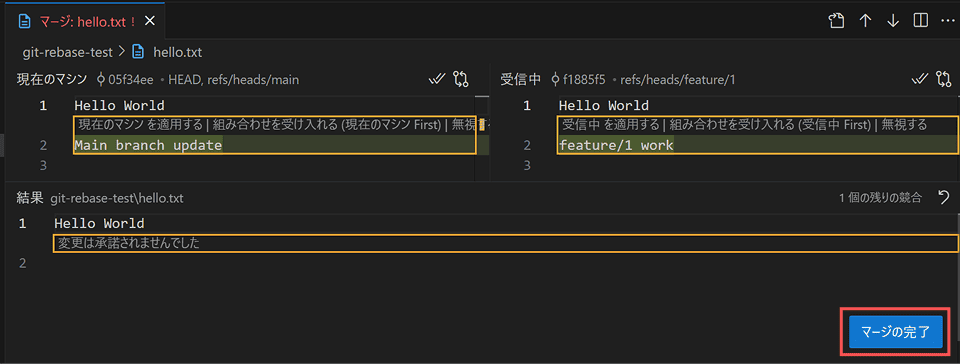The image size is (960, 364).
Task: Accept all changes from 受信中 double-check icon
Action: coord(920,79)
